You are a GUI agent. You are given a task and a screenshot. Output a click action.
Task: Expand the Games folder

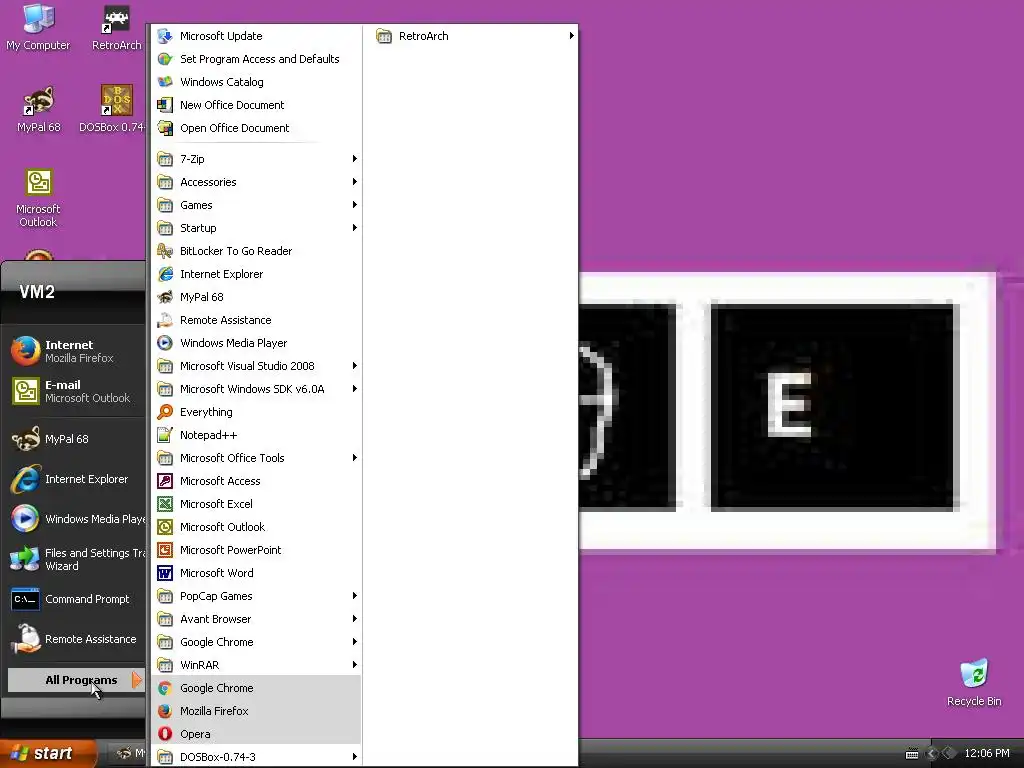[x=257, y=205]
